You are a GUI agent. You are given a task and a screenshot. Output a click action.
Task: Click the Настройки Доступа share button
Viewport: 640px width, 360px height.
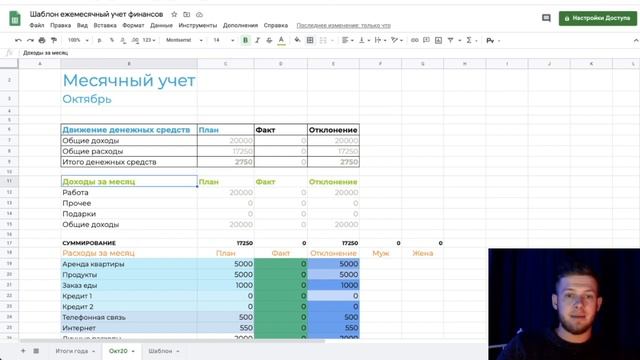pyautogui.click(x=598, y=18)
